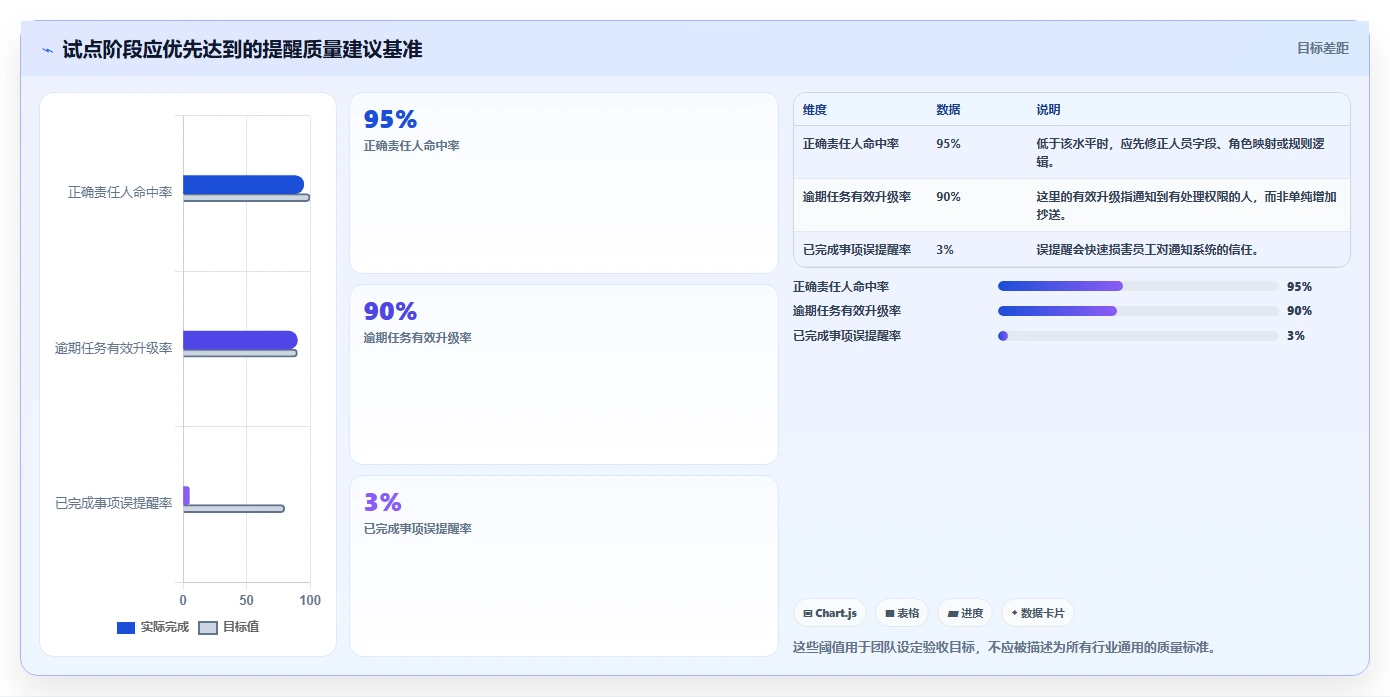Click the 正确责任人命中率 progress bar
1390x697 pixels.
tap(1138, 286)
